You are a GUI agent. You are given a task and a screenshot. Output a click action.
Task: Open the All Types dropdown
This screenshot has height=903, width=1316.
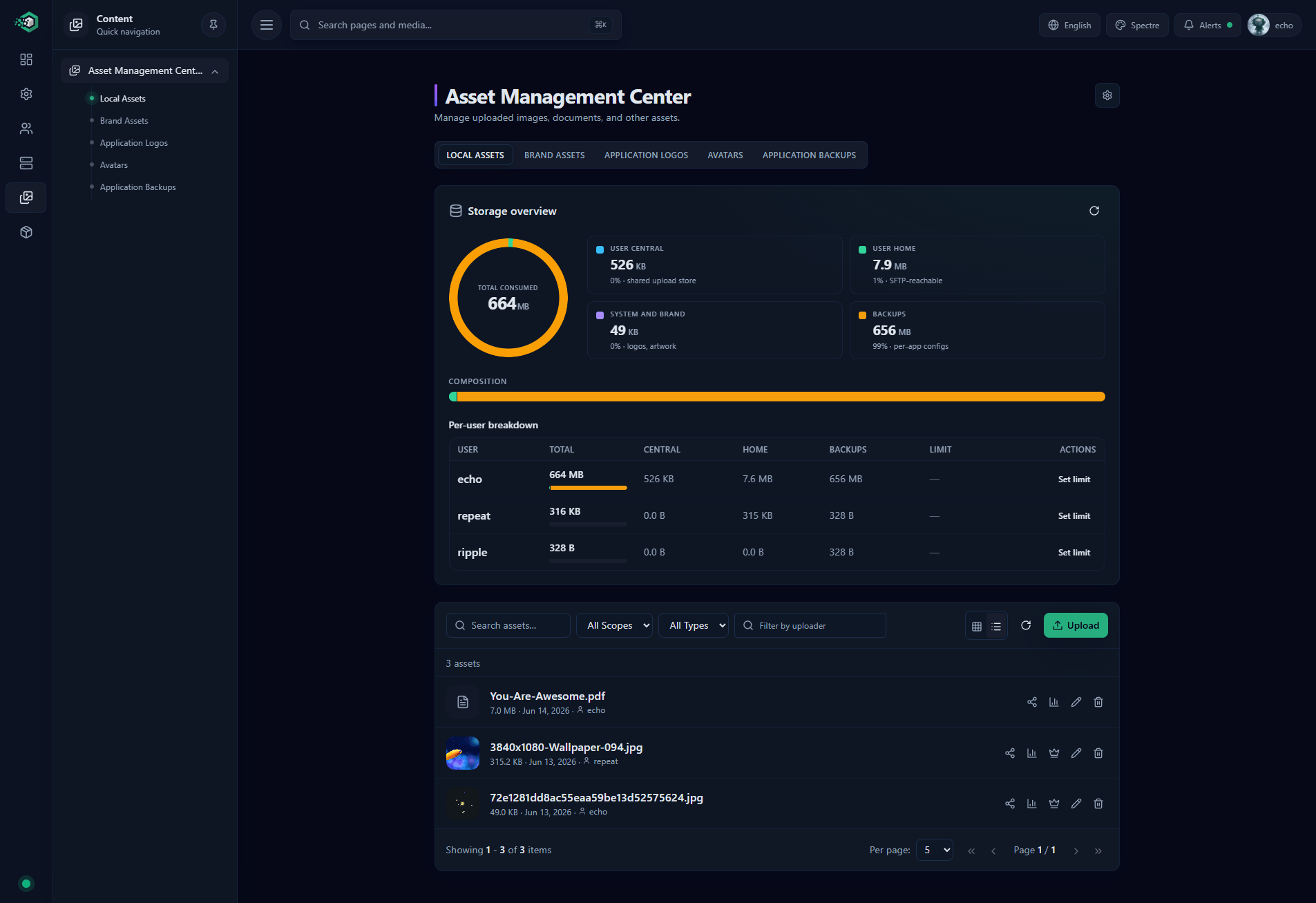click(694, 625)
